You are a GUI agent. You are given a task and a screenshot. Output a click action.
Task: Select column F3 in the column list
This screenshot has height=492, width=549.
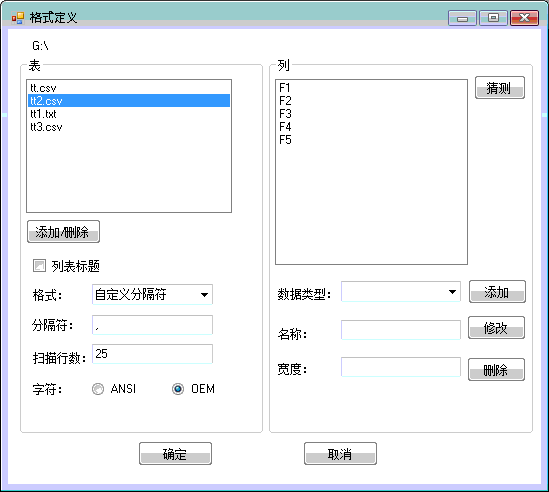click(x=371, y=114)
